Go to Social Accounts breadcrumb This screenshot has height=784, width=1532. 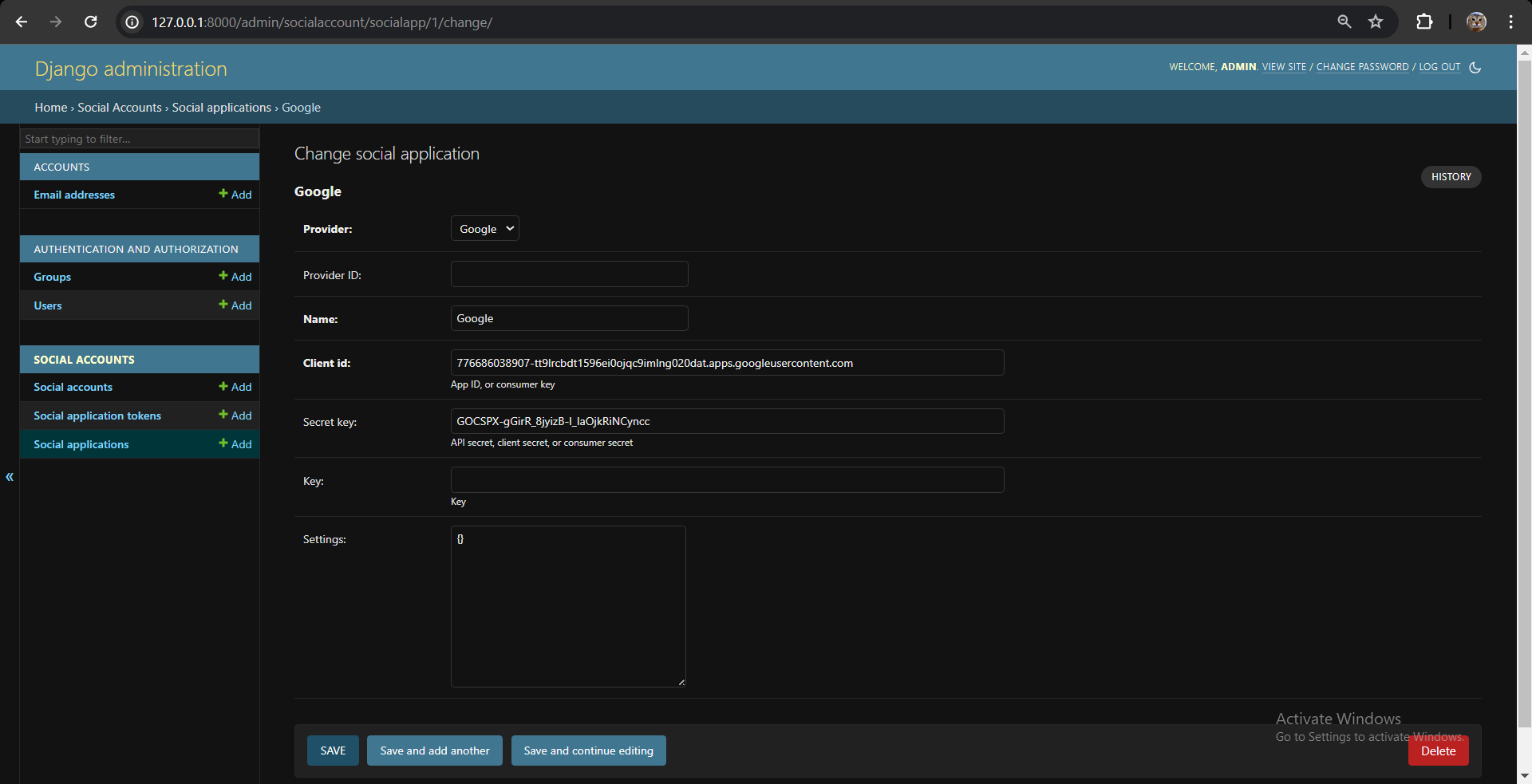tap(120, 108)
